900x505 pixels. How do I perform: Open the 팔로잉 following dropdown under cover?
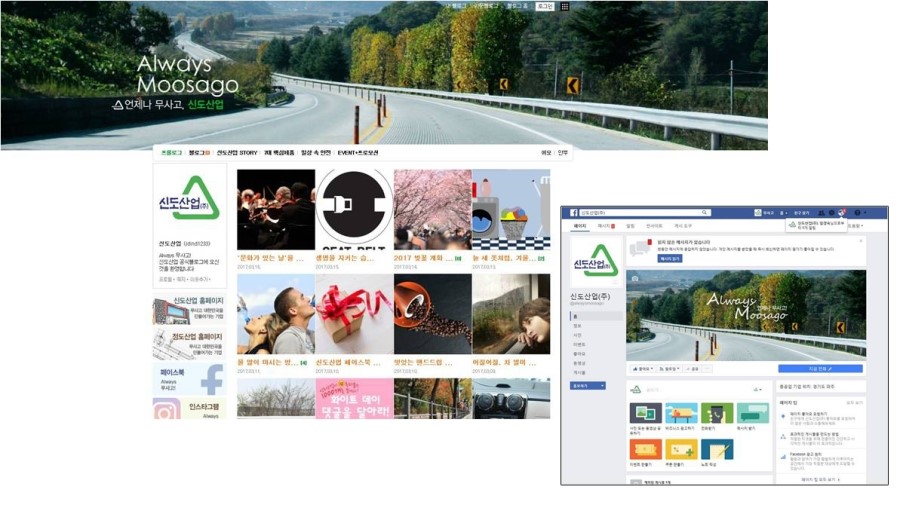click(x=669, y=369)
